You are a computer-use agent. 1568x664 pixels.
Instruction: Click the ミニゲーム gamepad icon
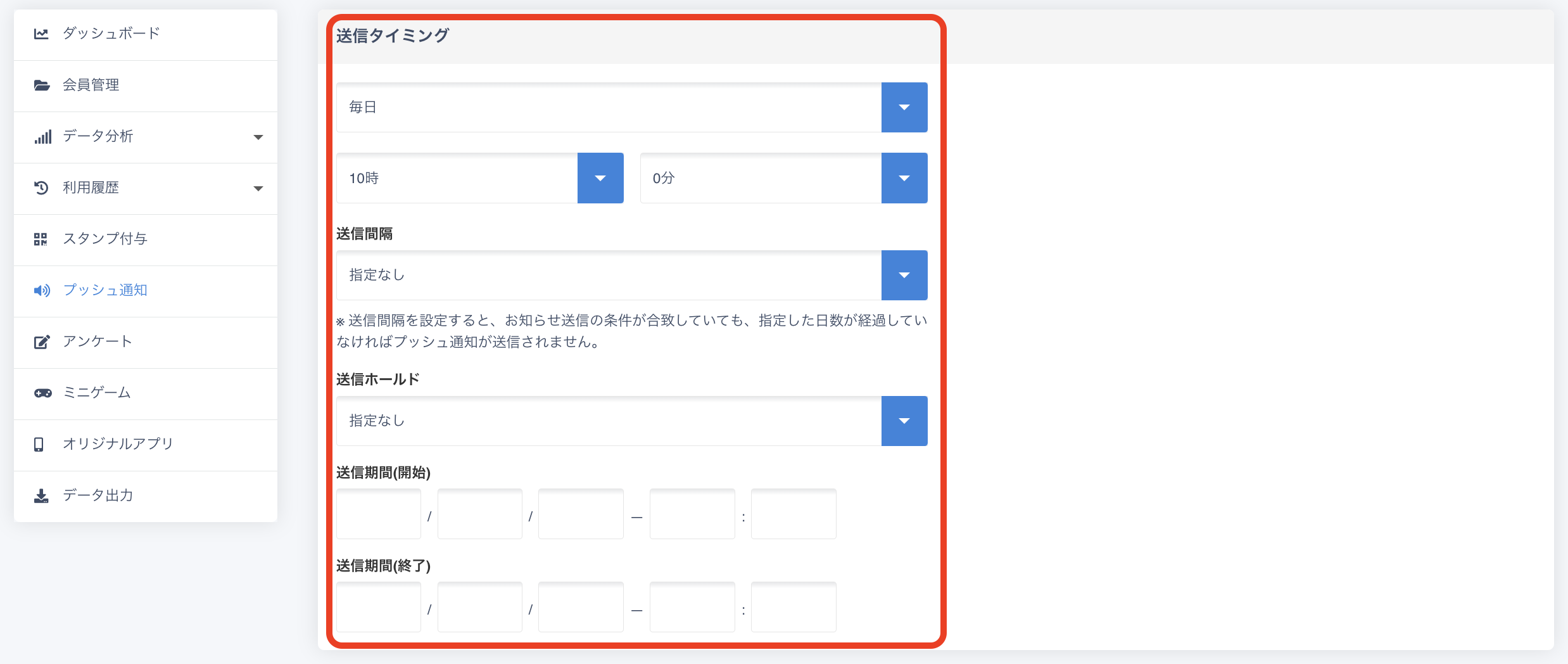[x=42, y=393]
